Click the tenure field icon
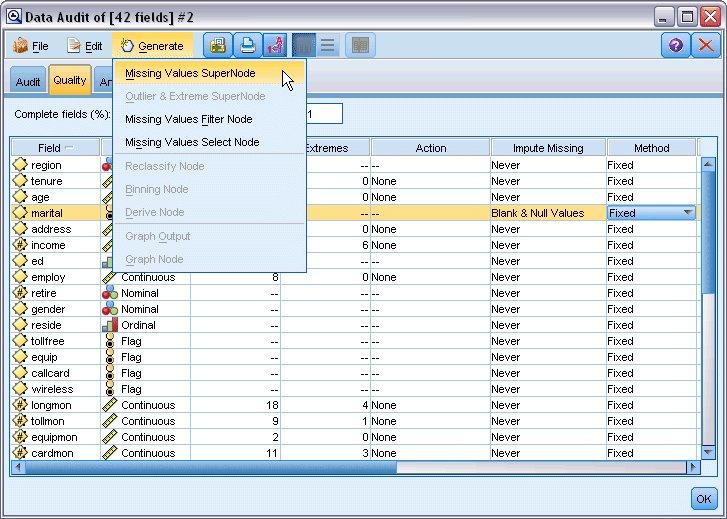This screenshot has width=727, height=519. pyautogui.click(x=20, y=181)
